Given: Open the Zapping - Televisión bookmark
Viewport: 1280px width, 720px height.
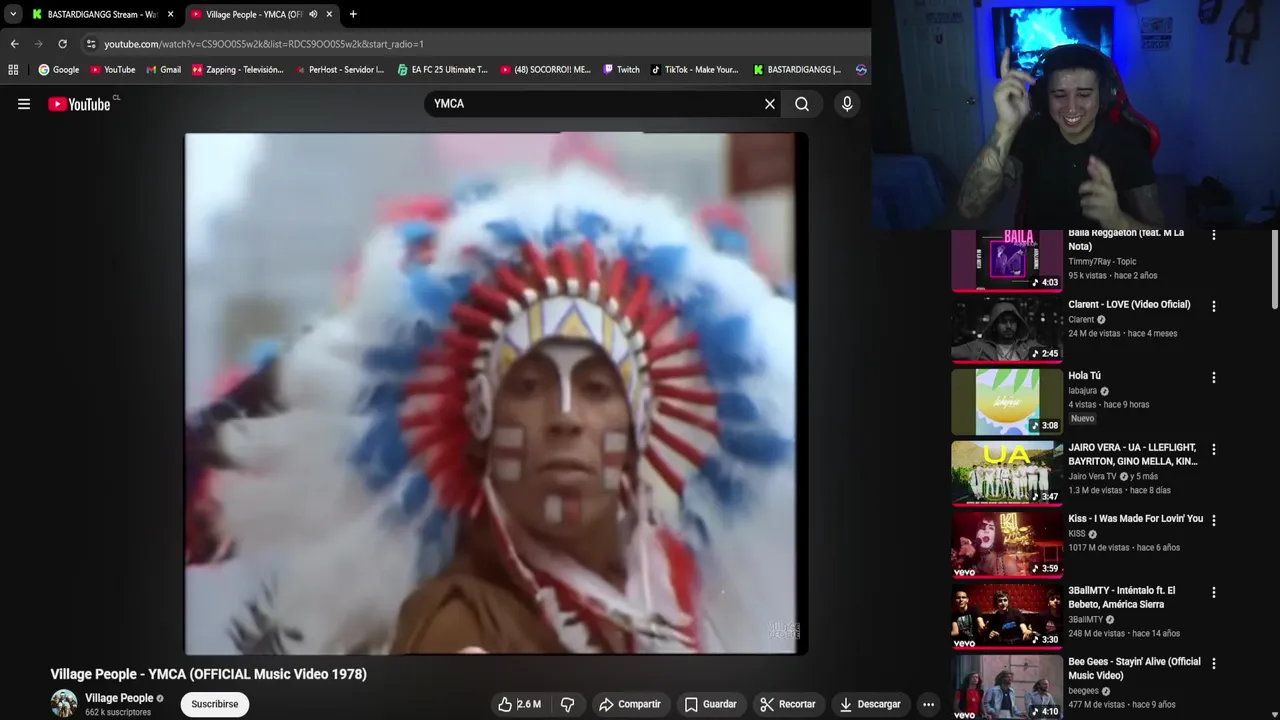Looking at the screenshot, I should 238,70.
